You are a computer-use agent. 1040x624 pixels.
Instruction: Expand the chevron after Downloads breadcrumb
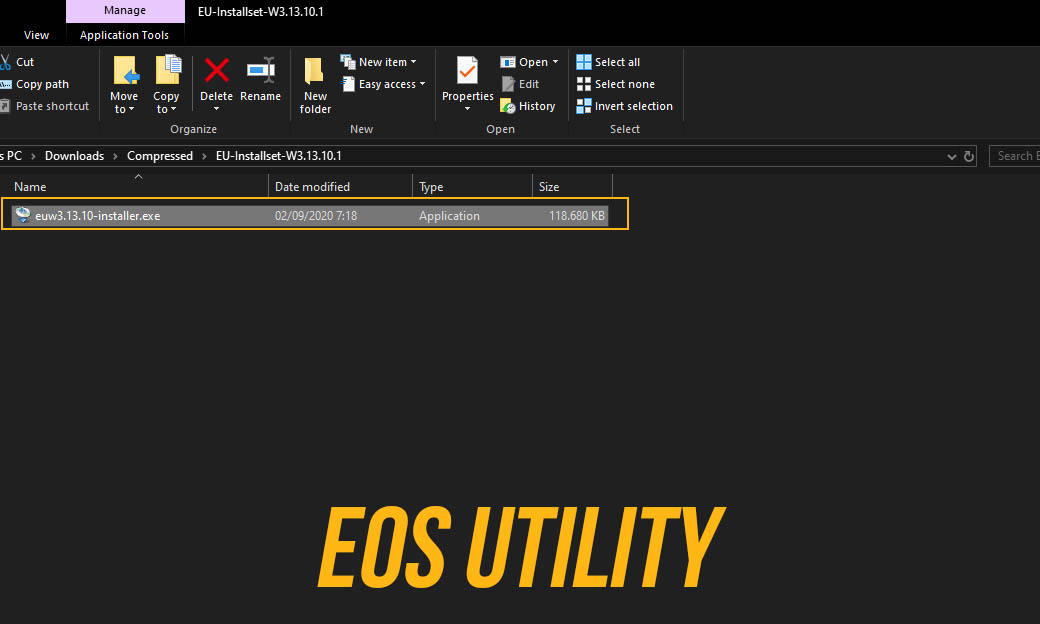click(115, 156)
